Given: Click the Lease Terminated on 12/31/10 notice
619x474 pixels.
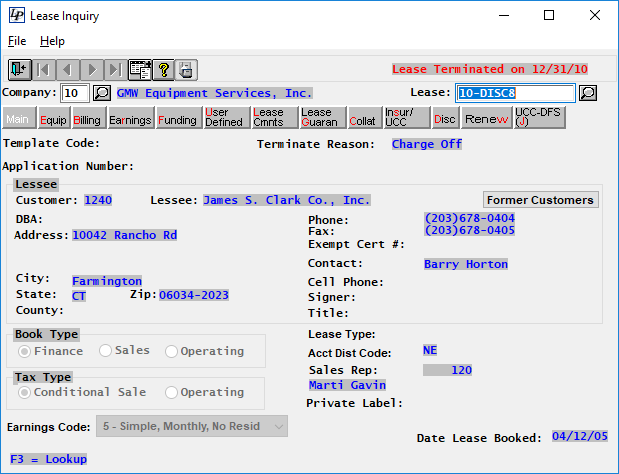Looking at the screenshot, I should tap(490, 69).
